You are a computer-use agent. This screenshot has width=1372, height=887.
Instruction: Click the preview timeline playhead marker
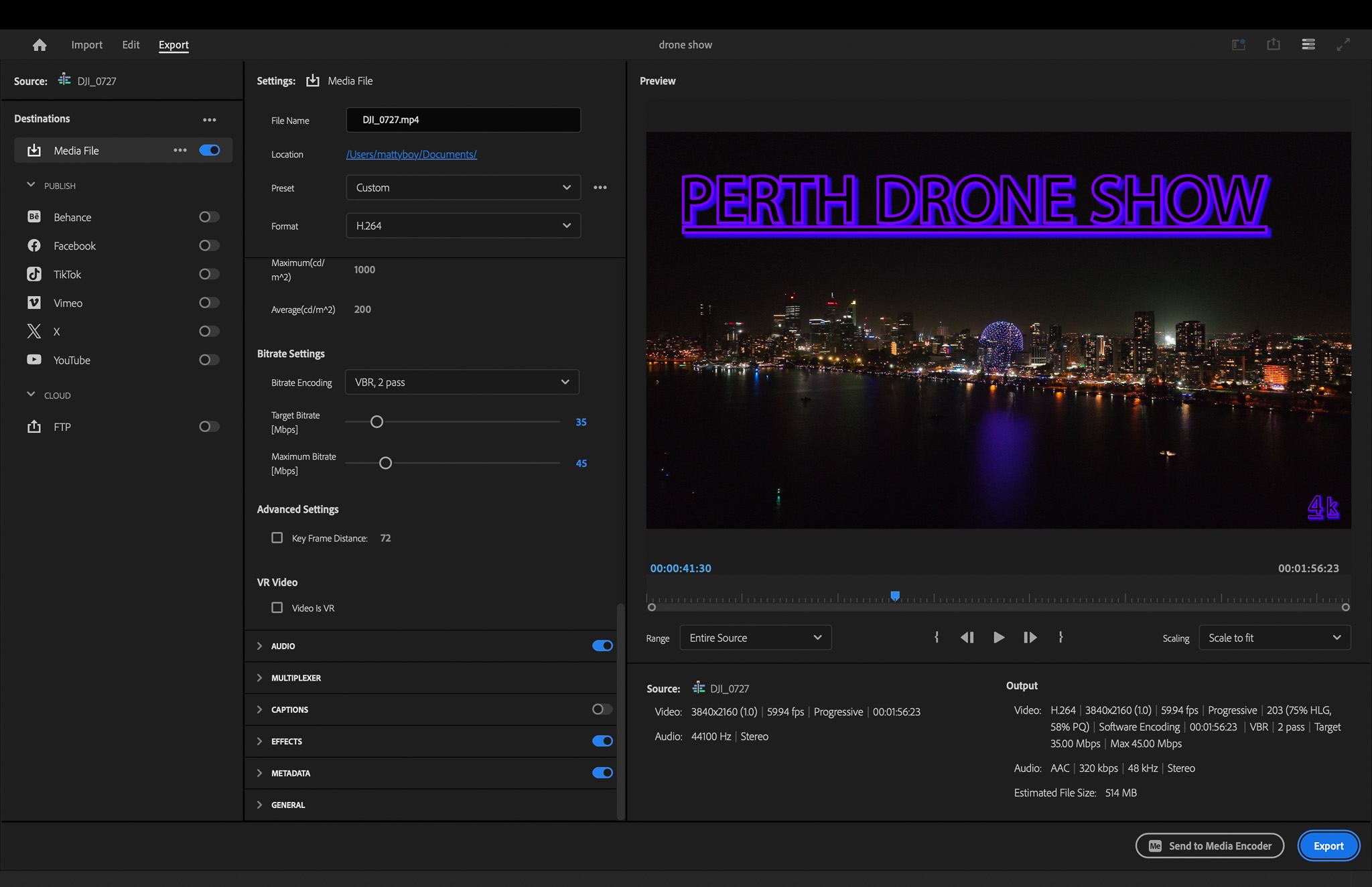pyautogui.click(x=895, y=596)
